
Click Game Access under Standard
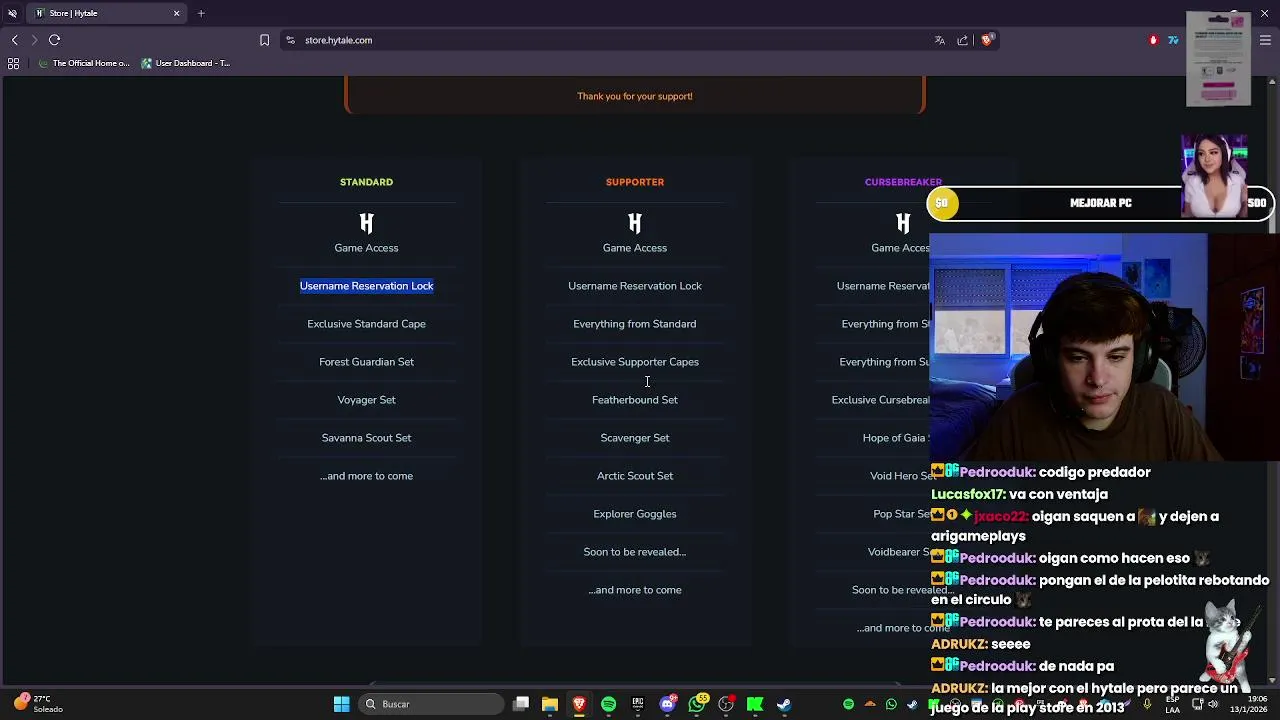point(366,248)
